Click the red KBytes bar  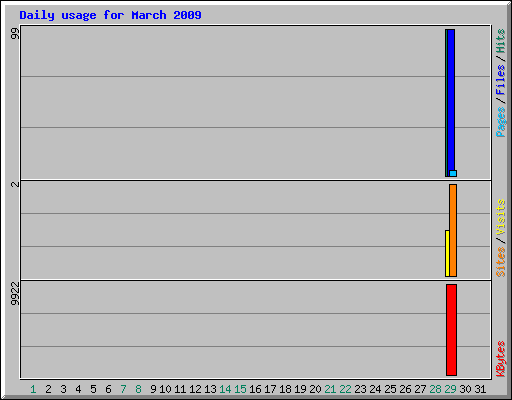[451, 330]
